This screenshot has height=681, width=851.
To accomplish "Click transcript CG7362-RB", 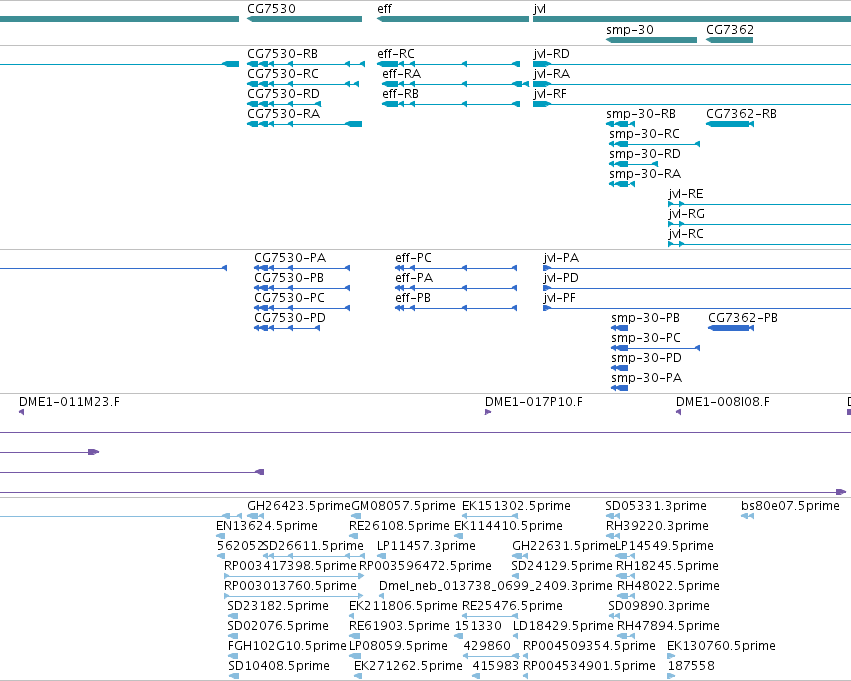I will 729,124.
